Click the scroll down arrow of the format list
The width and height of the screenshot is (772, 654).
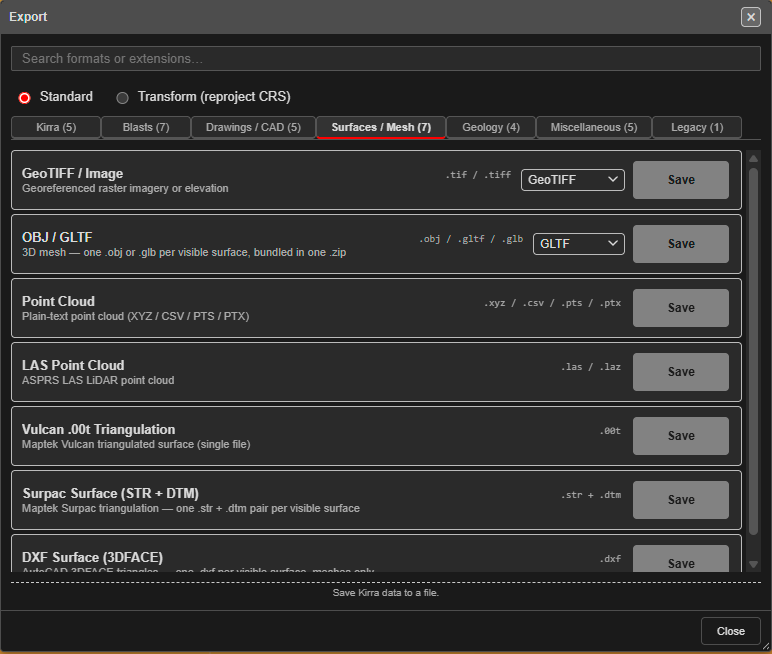(x=753, y=564)
